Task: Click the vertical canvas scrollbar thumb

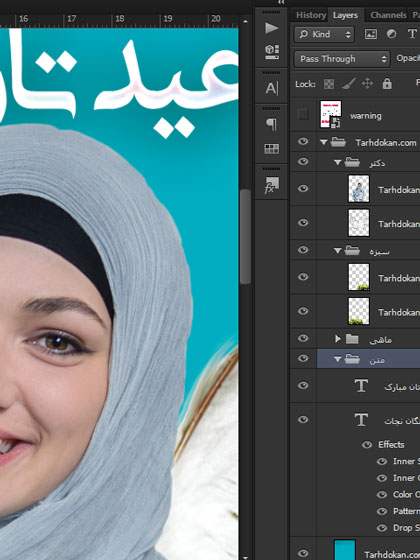Action: (245, 236)
